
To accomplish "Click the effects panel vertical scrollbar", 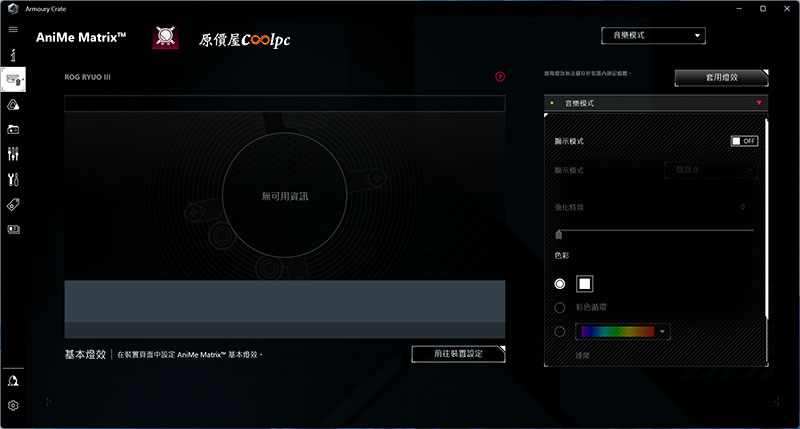I will pyautogui.click(x=767, y=219).
